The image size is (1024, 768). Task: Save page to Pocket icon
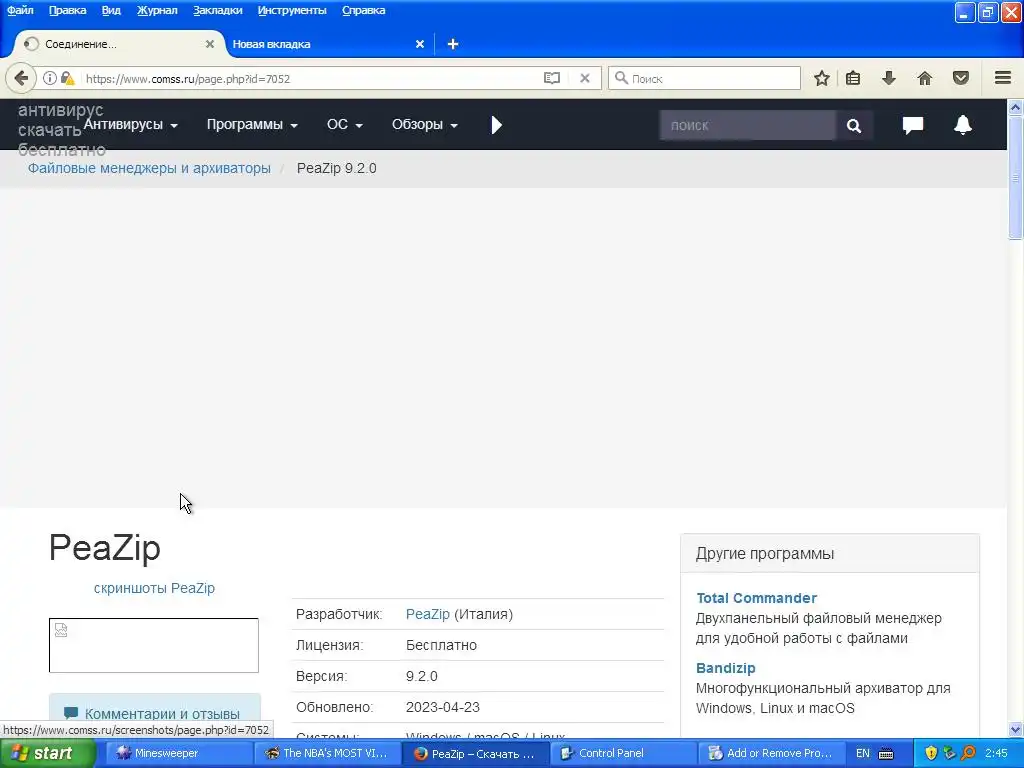tap(961, 78)
